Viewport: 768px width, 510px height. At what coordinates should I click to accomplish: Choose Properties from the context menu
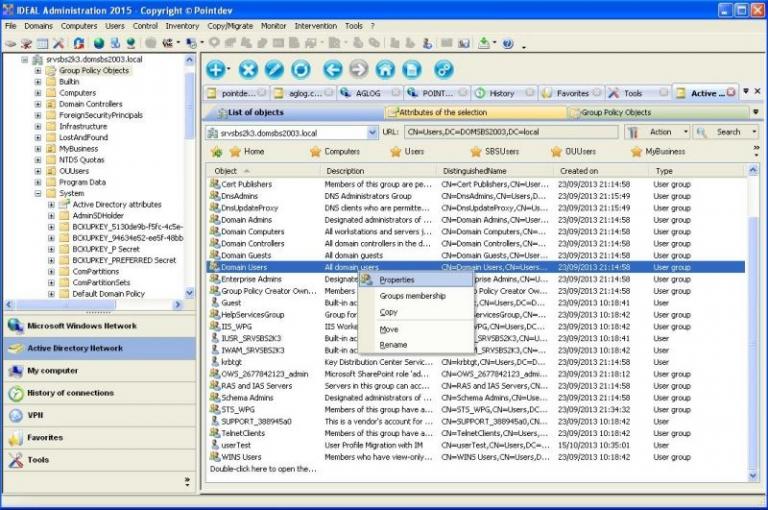coord(397,280)
